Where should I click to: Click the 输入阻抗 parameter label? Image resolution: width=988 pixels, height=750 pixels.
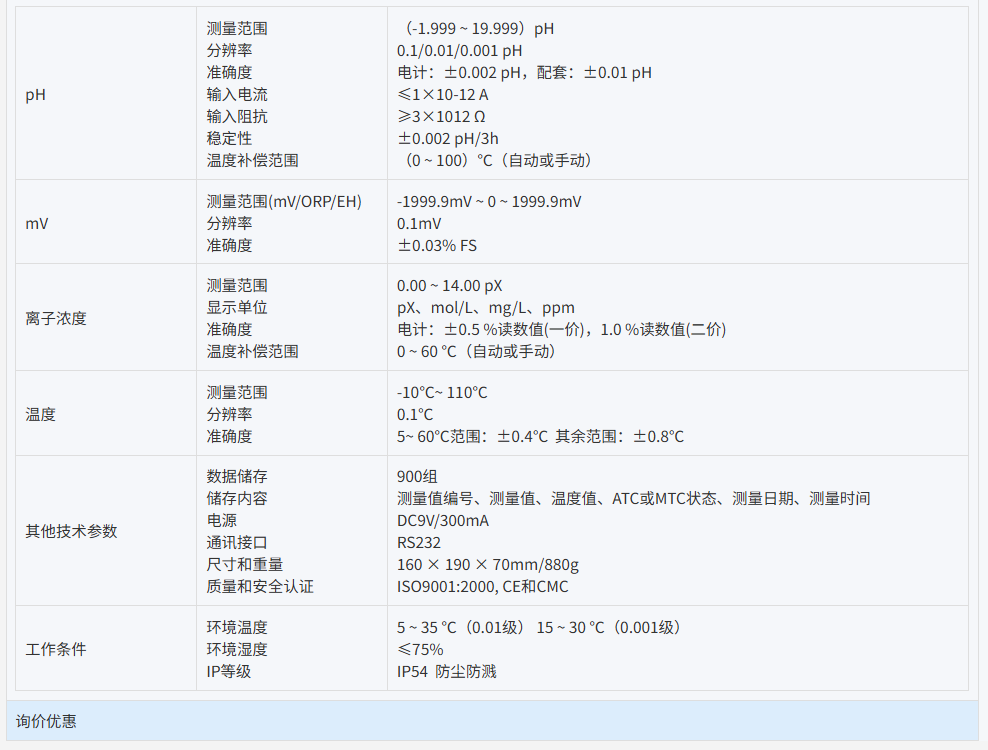point(237,116)
